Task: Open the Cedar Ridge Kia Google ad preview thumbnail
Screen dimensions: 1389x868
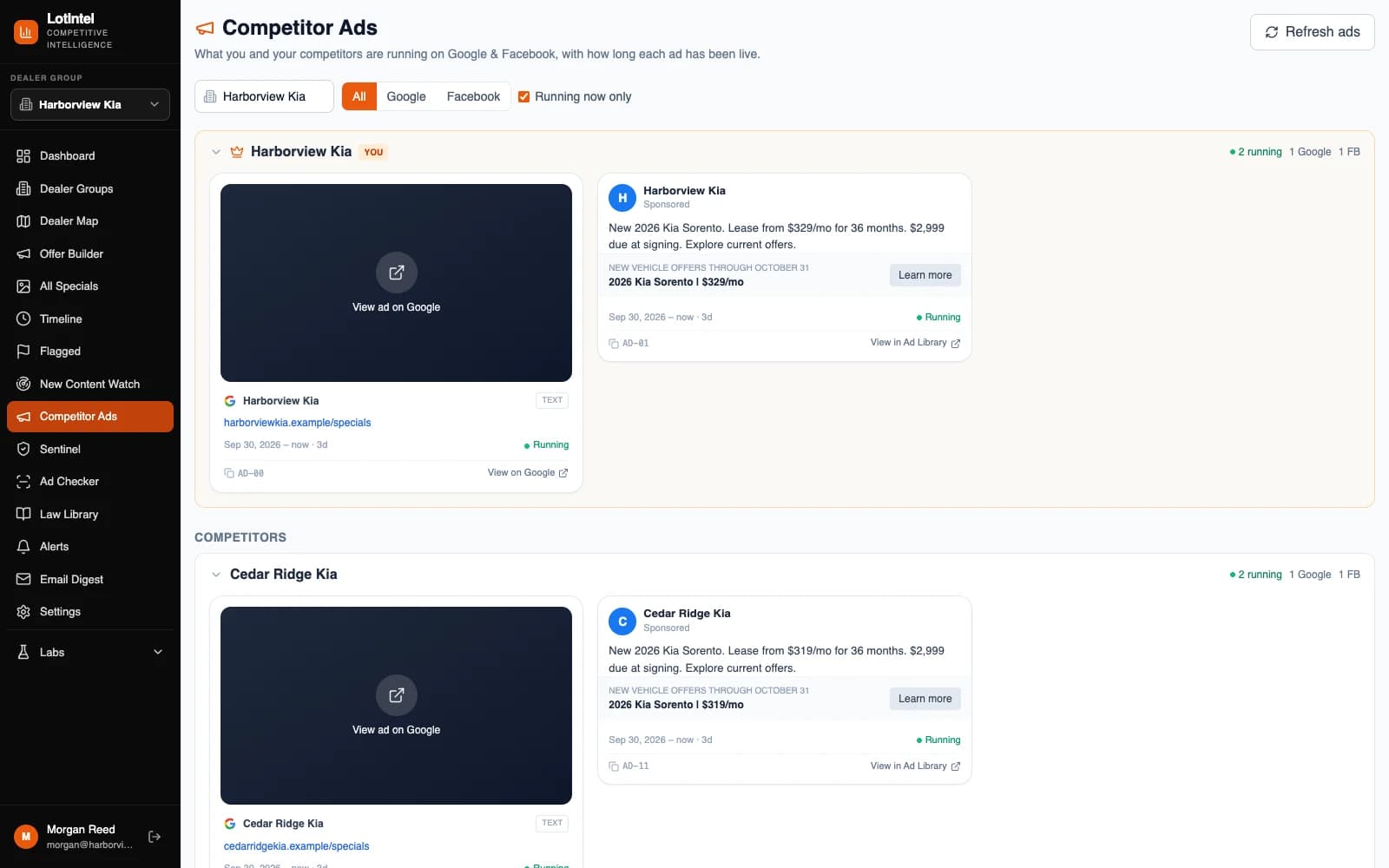Action: tap(396, 706)
